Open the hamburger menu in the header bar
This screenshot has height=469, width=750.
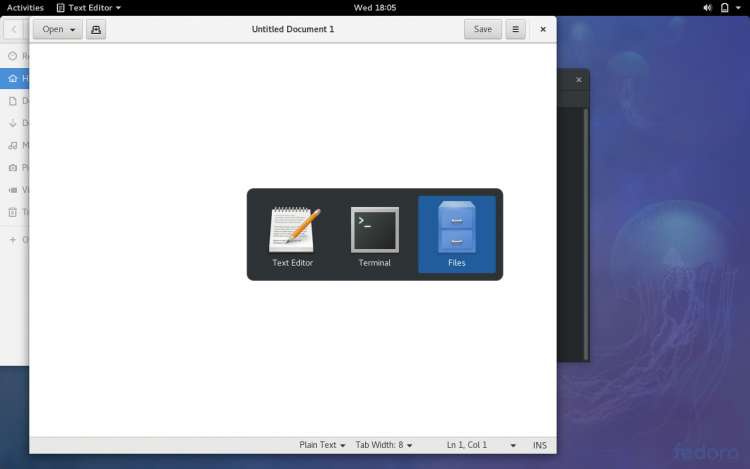(x=516, y=29)
